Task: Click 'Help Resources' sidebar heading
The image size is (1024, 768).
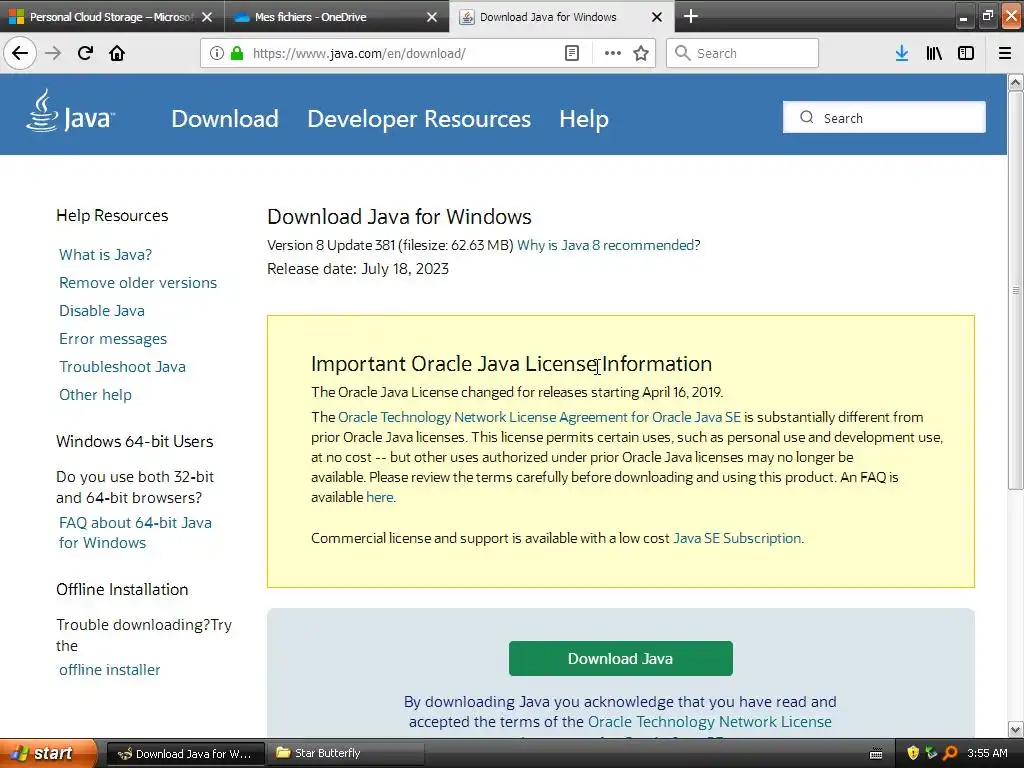Action: pyautogui.click(x=112, y=216)
